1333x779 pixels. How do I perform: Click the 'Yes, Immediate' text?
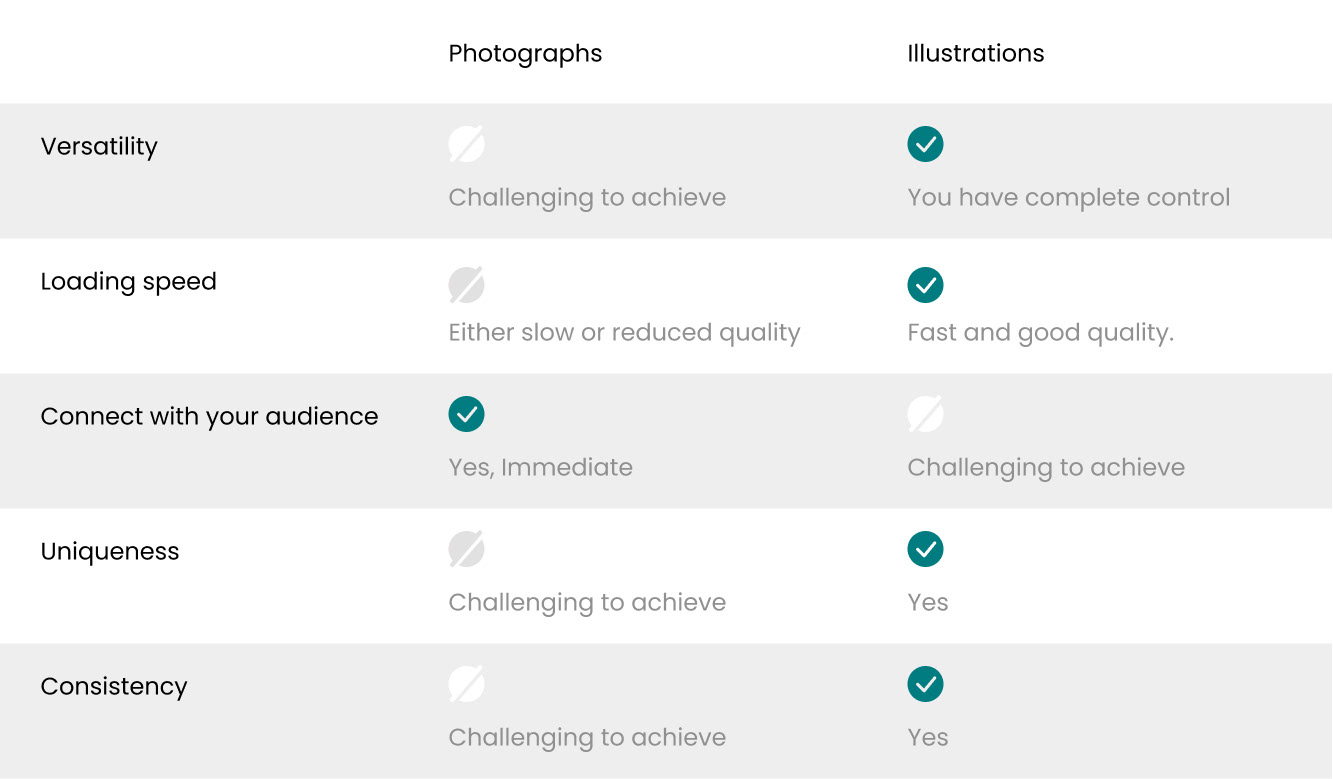540,468
